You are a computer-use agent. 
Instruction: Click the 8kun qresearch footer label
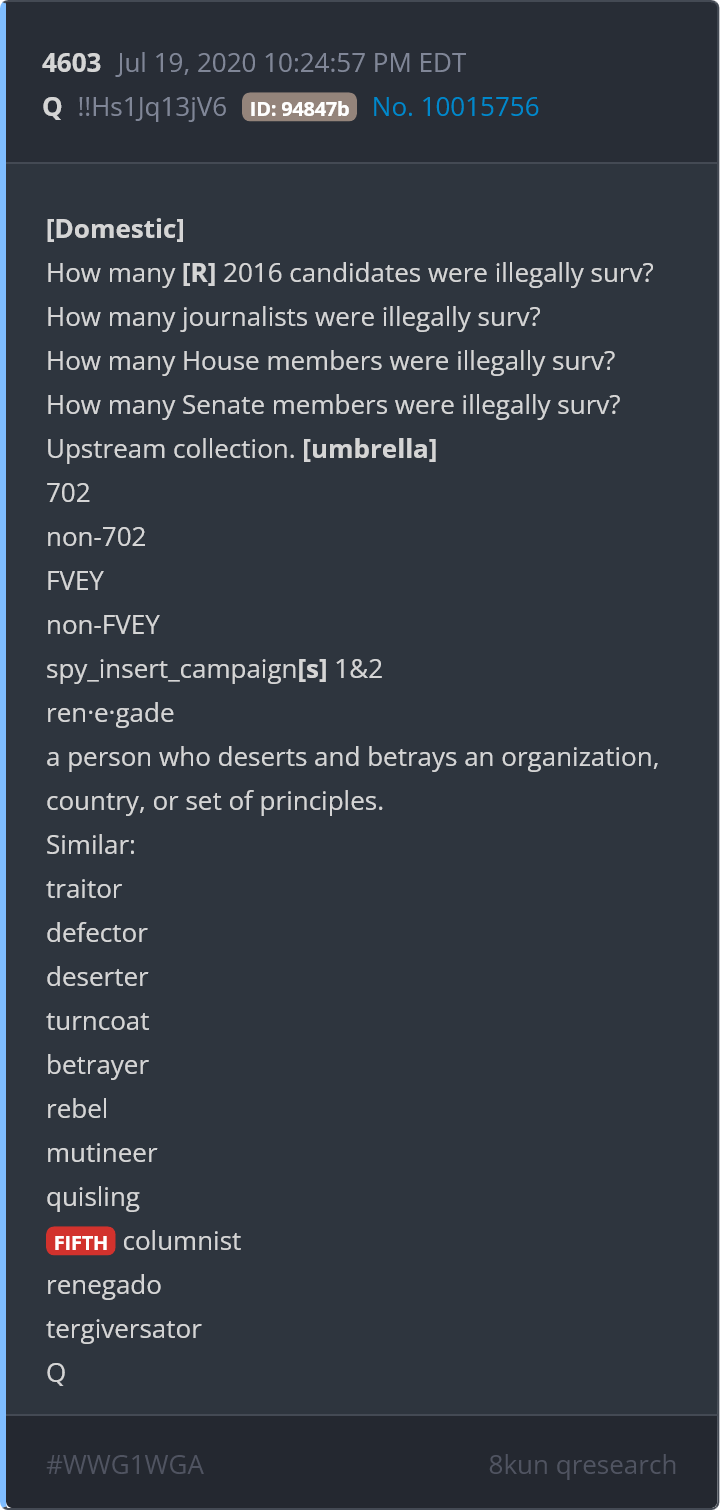pos(582,1465)
